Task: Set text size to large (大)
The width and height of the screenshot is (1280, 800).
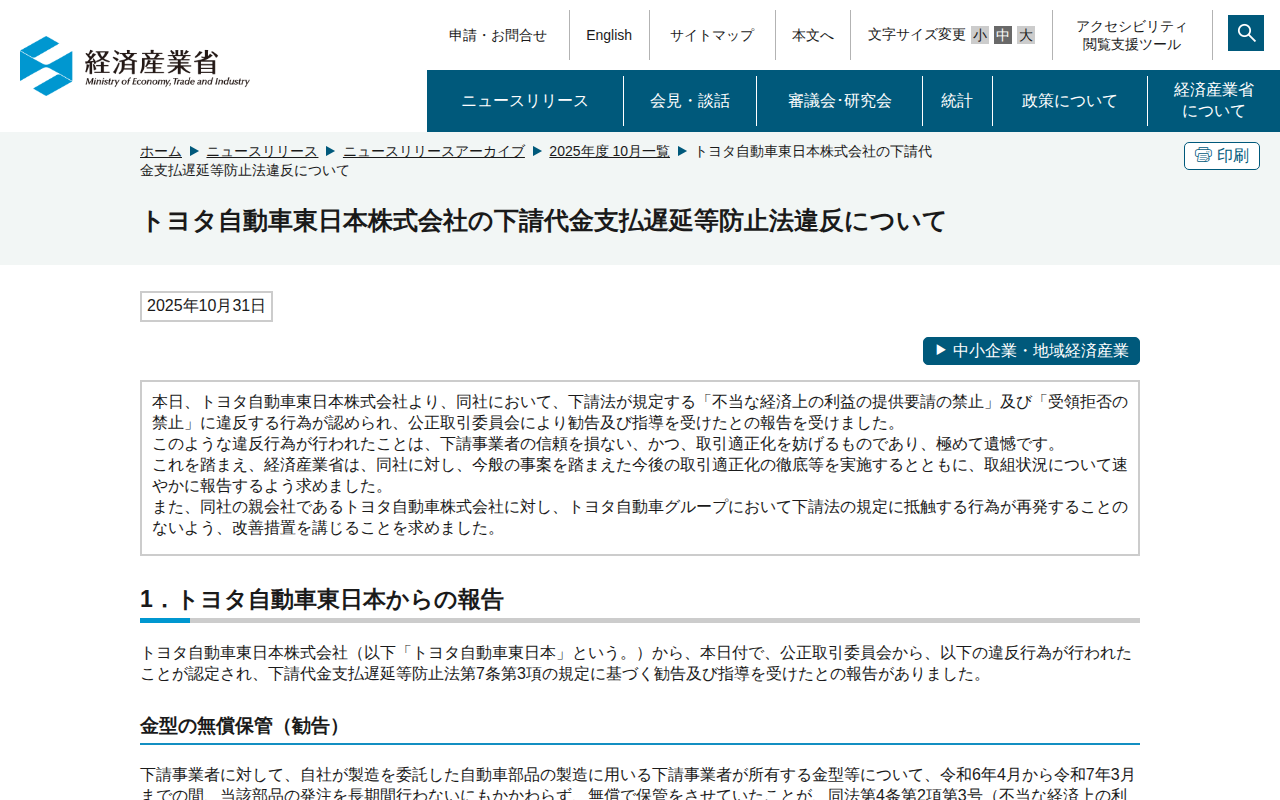Action: pyautogui.click(x=1026, y=35)
